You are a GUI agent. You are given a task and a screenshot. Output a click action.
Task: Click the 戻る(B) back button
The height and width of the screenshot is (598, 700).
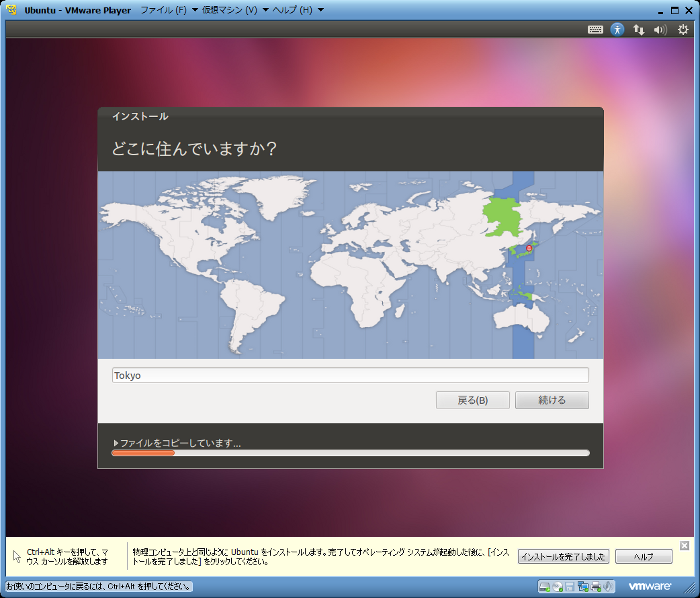473,400
